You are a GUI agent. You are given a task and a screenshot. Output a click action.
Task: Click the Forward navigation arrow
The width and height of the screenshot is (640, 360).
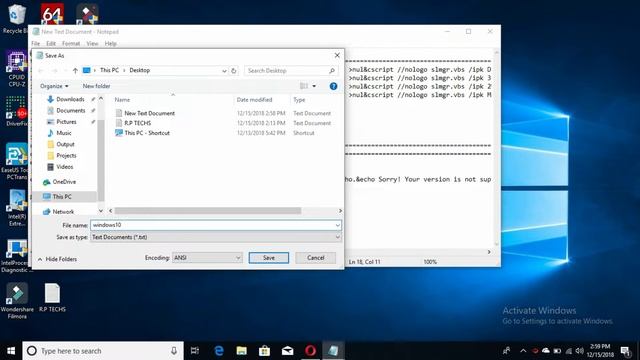[x=54, y=71]
